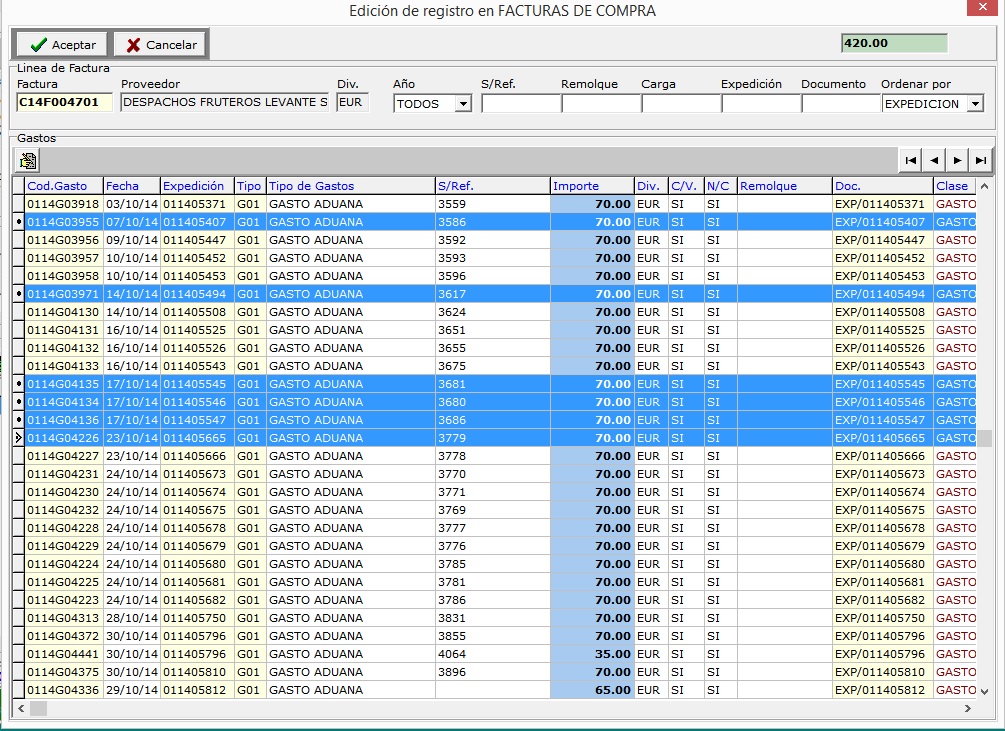Select the row with expense code 0114G04441
This screenshot has height=731, width=1005.
pyautogui.click(x=64, y=654)
